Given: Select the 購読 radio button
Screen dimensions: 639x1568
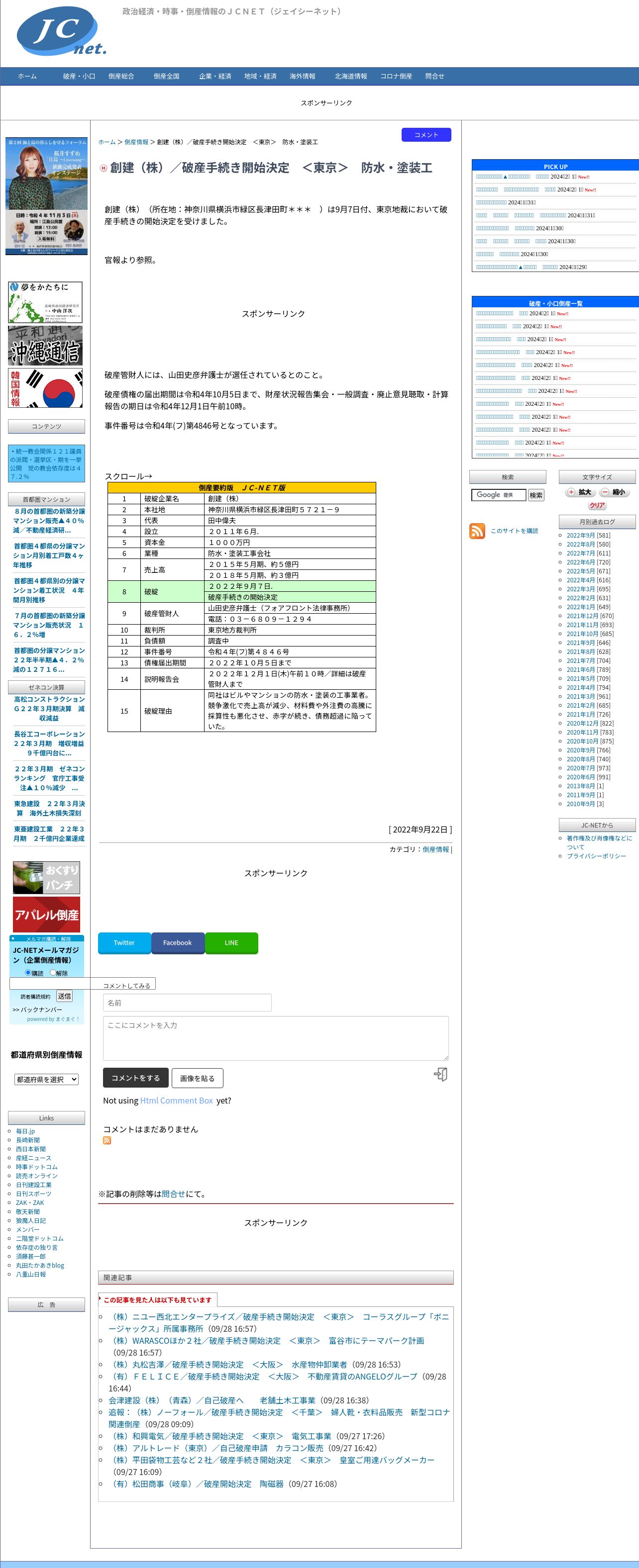Looking at the screenshot, I should 28,973.
